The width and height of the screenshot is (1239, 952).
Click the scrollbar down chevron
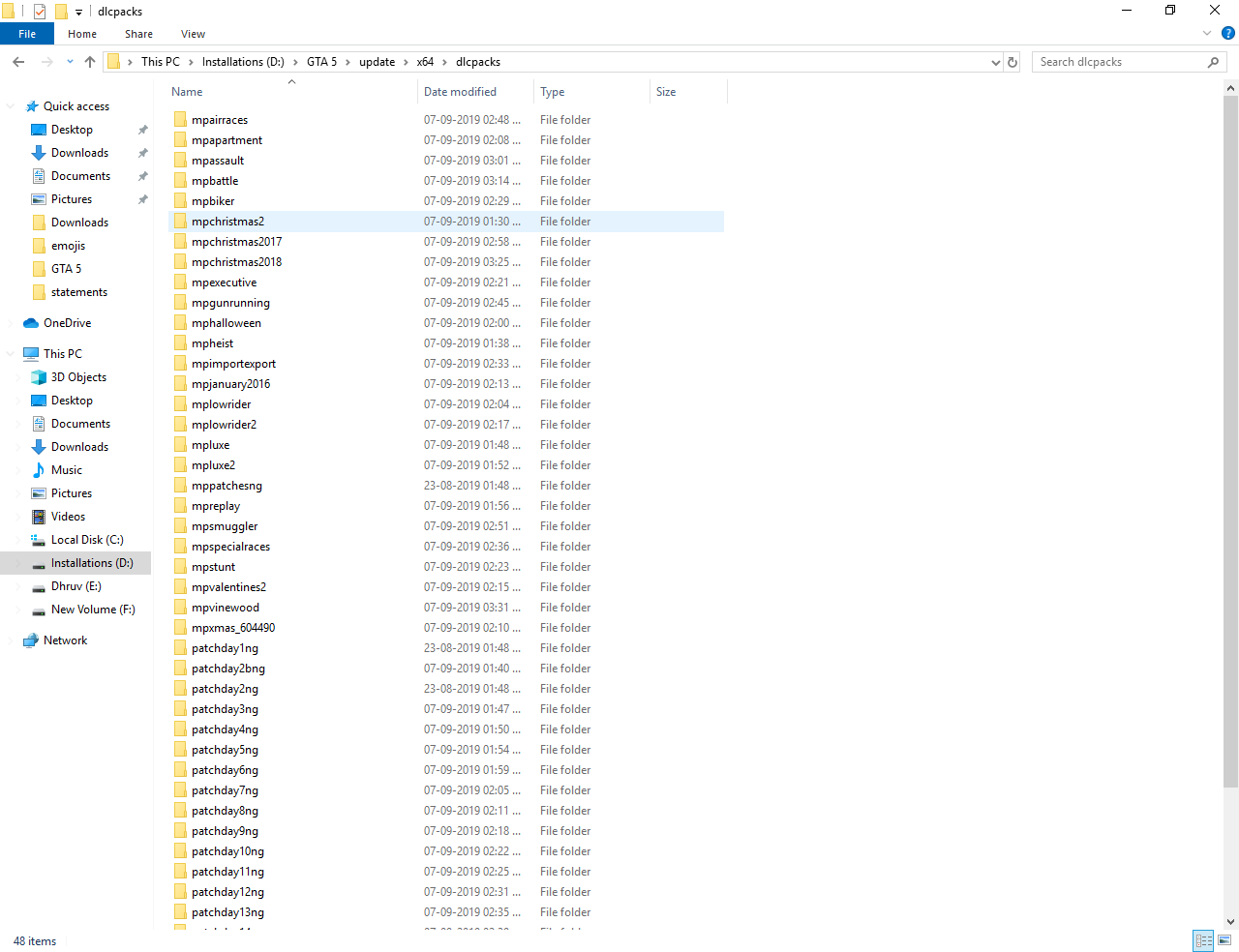(1230, 922)
